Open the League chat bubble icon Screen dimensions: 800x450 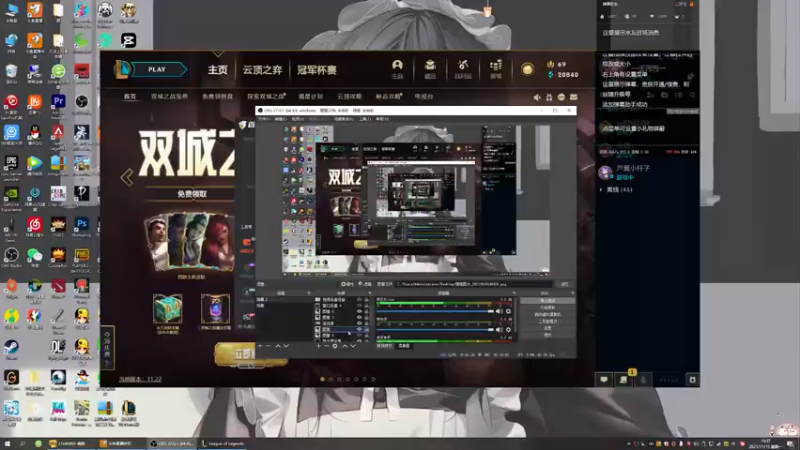[x=604, y=380]
